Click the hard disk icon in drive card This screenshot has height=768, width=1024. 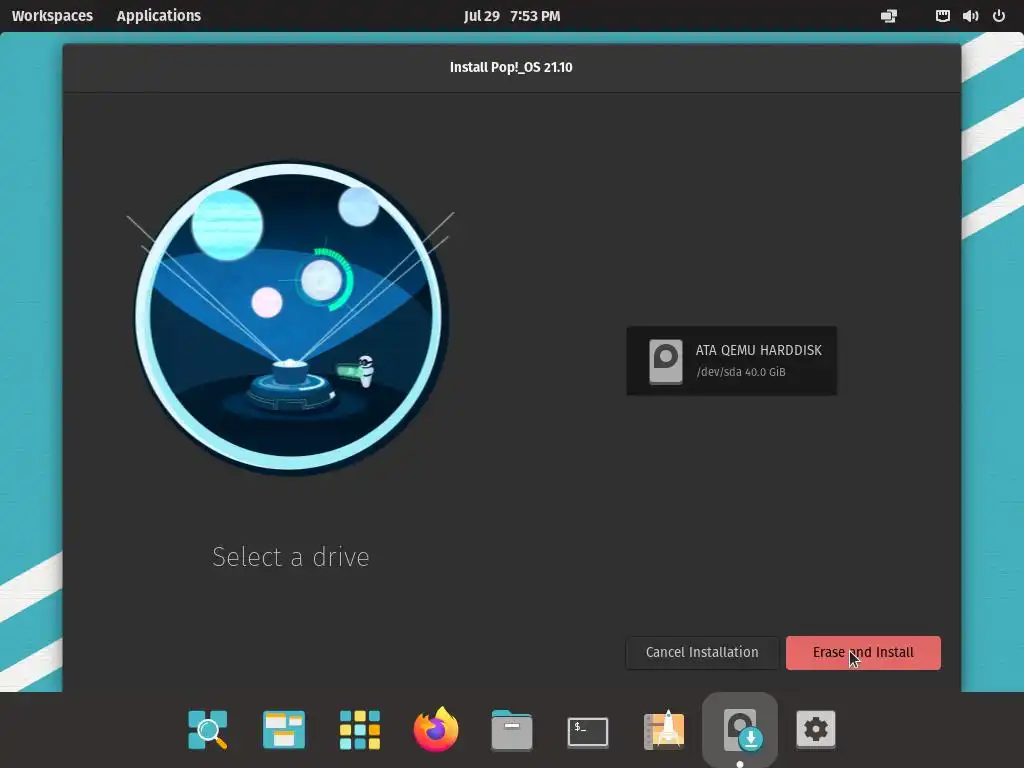[665, 361]
